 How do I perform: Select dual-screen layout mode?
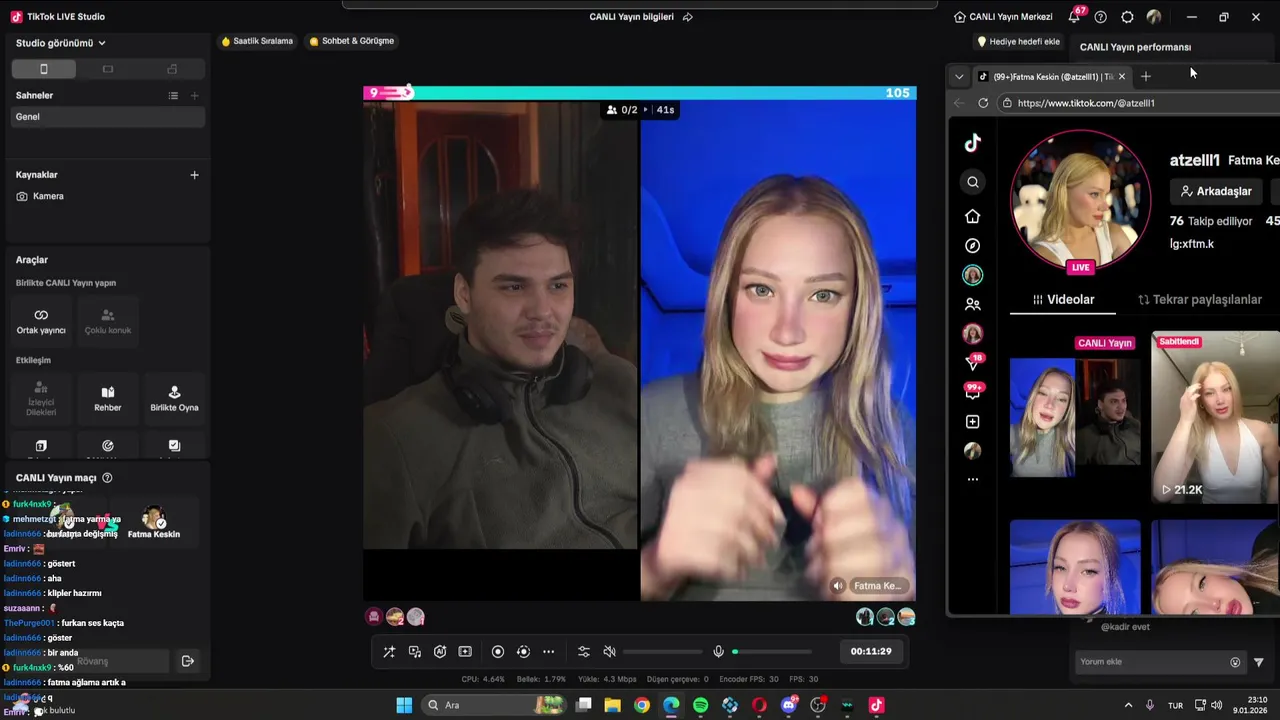point(172,69)
